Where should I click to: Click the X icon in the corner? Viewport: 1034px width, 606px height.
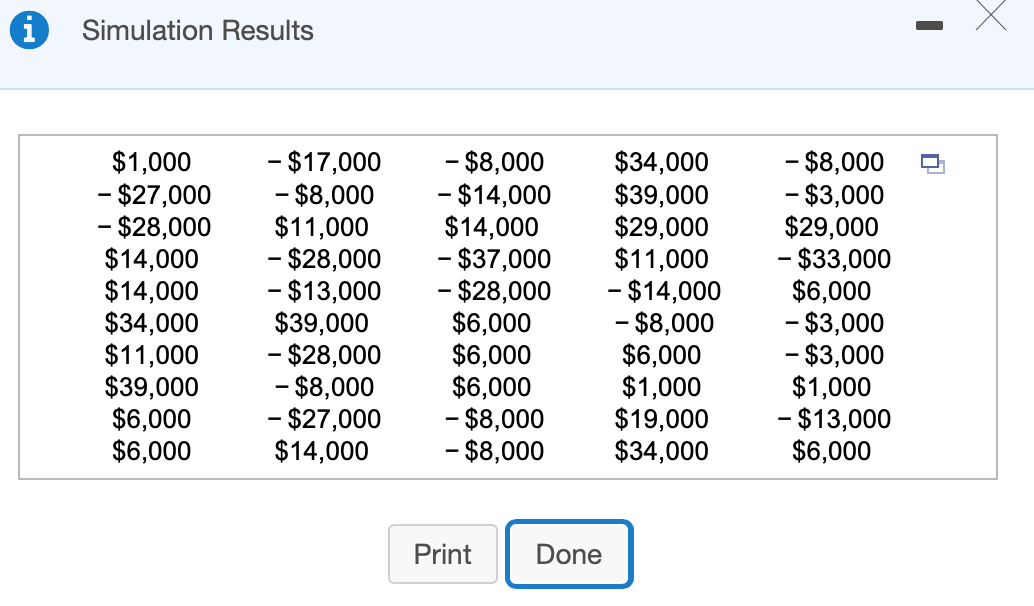[990, 17]
